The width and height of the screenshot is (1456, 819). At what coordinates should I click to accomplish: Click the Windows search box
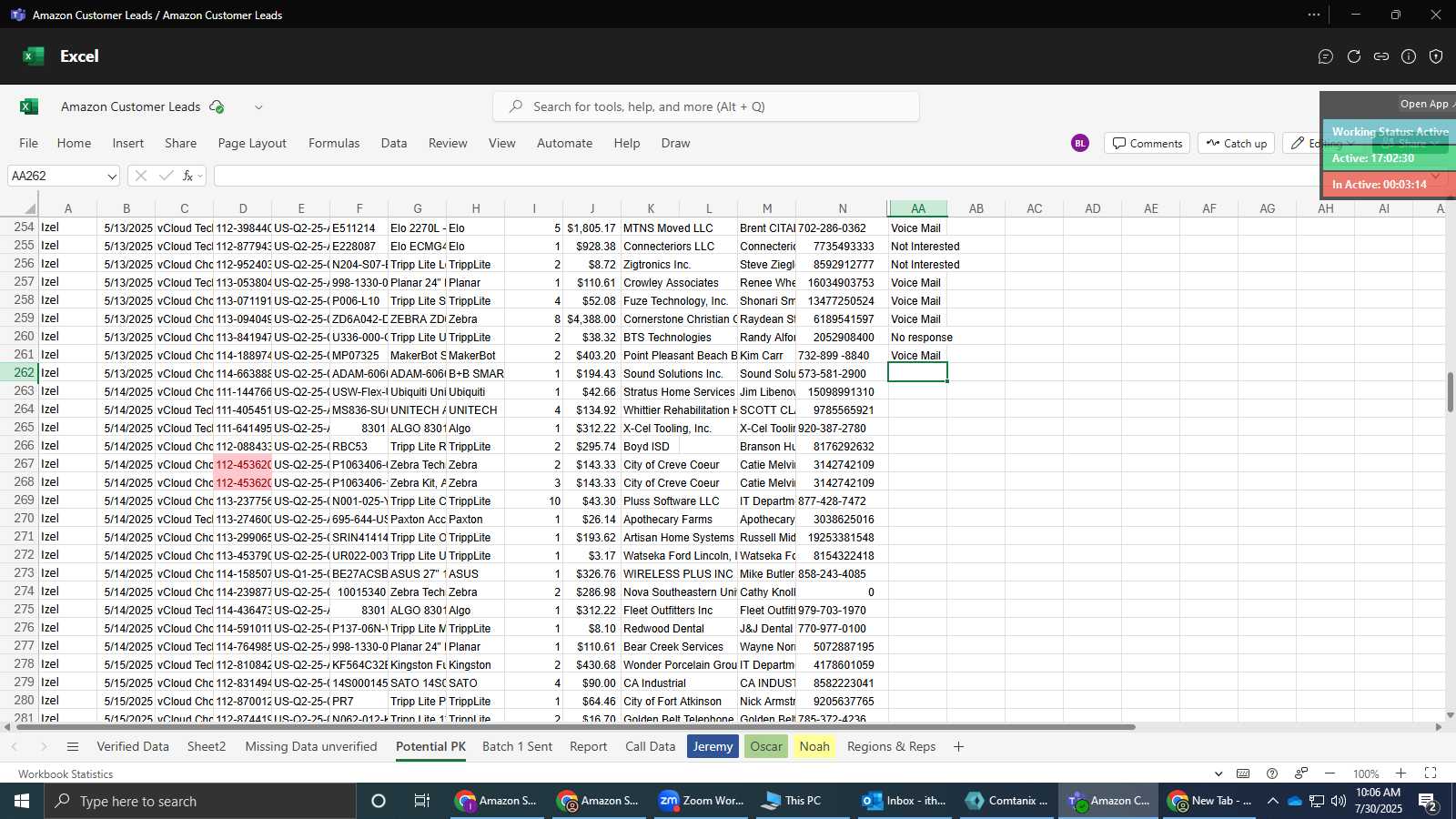coord(200,801)
